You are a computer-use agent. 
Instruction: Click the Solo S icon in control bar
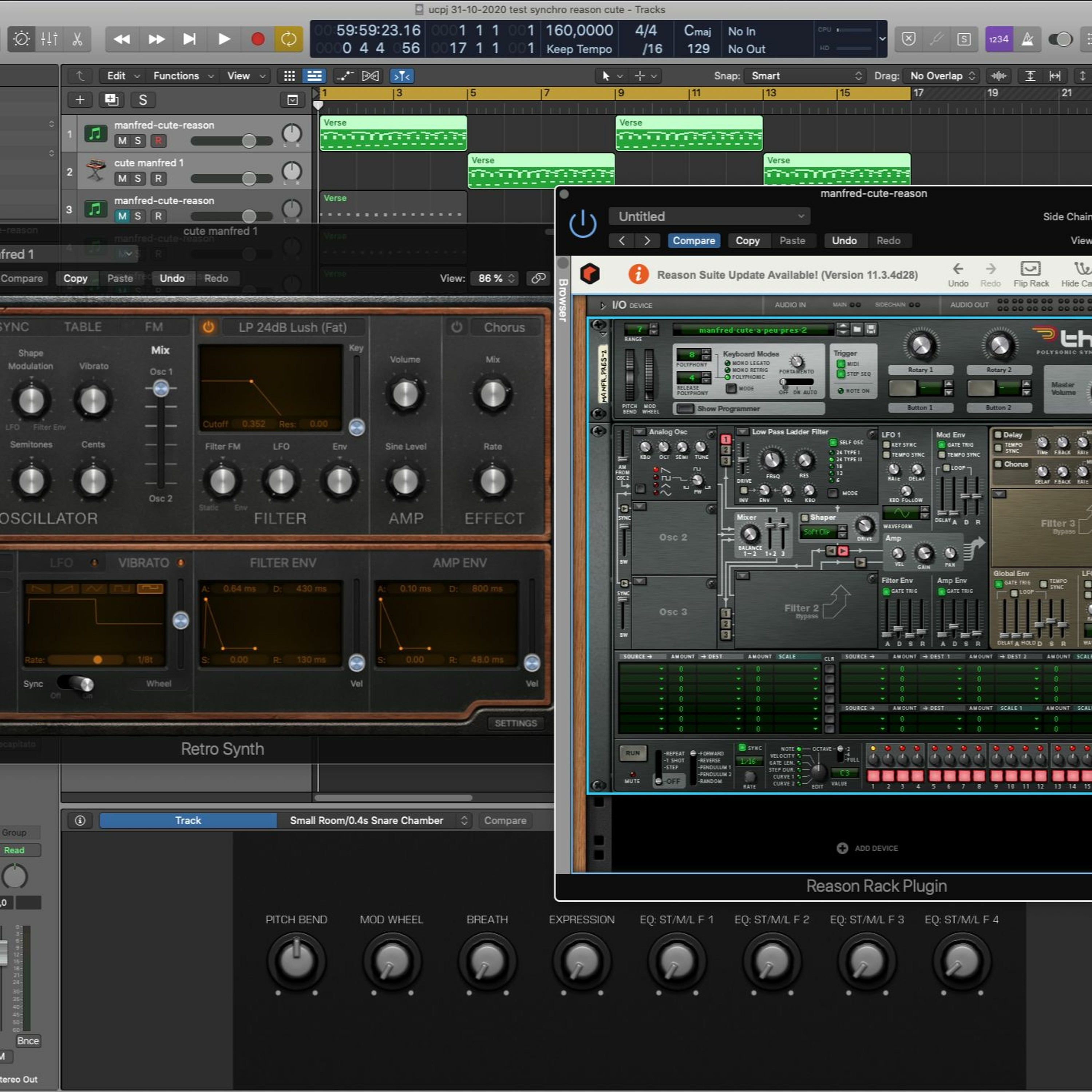point(964,39)
